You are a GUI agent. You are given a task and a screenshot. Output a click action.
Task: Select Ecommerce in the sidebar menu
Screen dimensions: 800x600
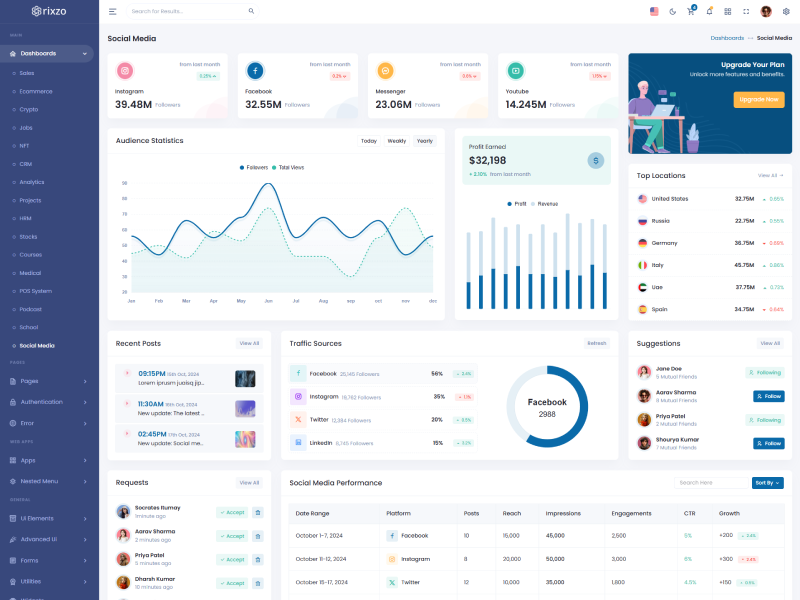pos(36,91)
